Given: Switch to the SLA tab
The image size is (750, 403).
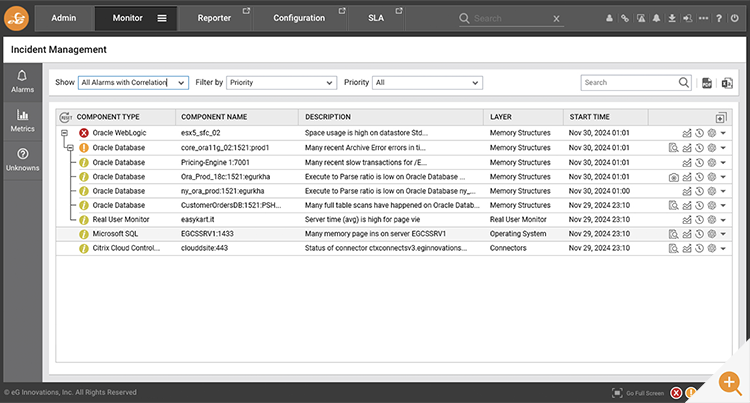Looking at the screenshot, I should pyautogui.click(x=376, y=18).
